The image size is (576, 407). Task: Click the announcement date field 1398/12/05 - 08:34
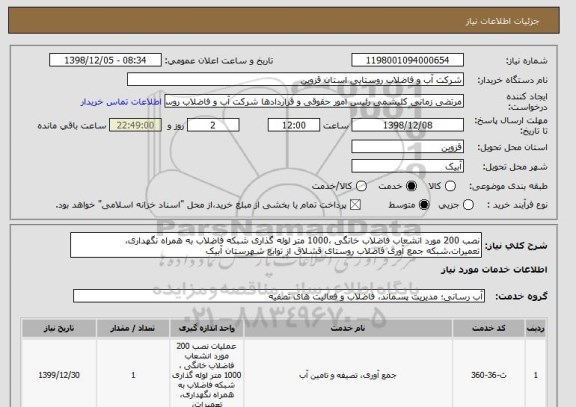coord(105,60)
